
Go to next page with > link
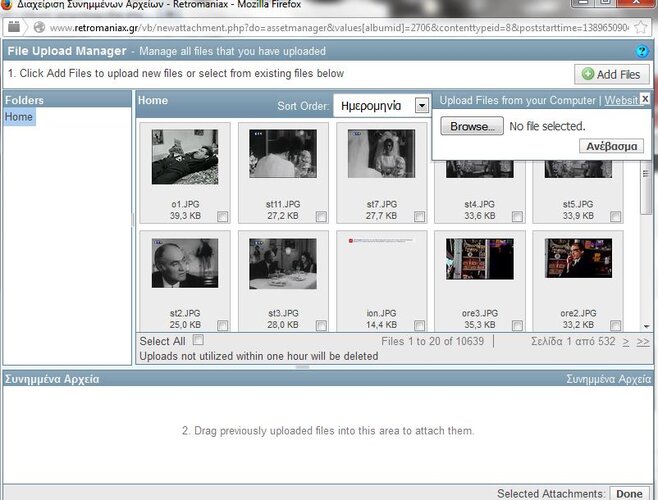point(626,342)
